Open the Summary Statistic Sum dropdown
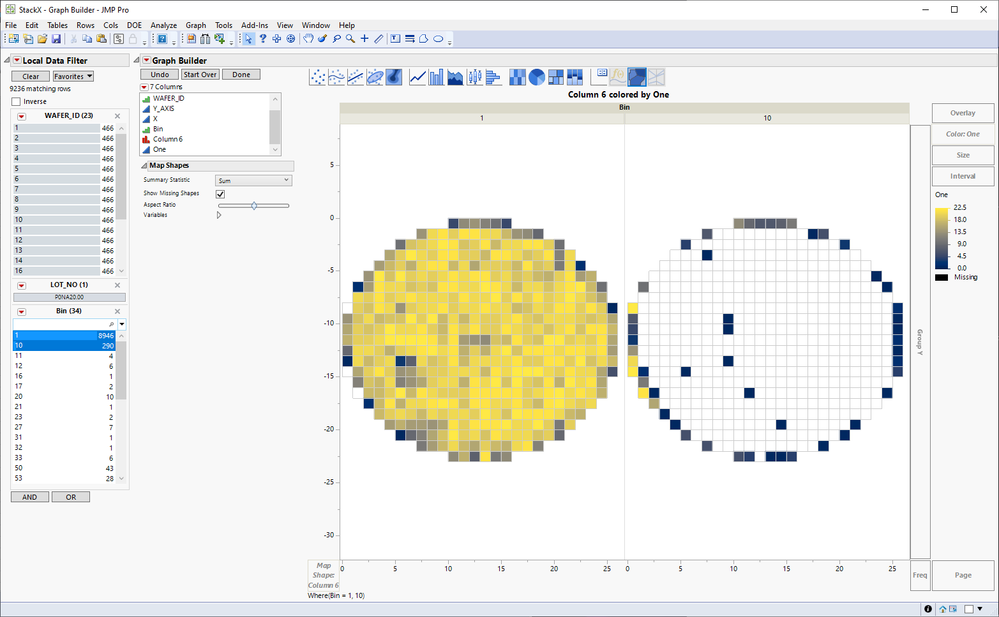The height and width of the screenshot is (617, 999). click(253, 180)
